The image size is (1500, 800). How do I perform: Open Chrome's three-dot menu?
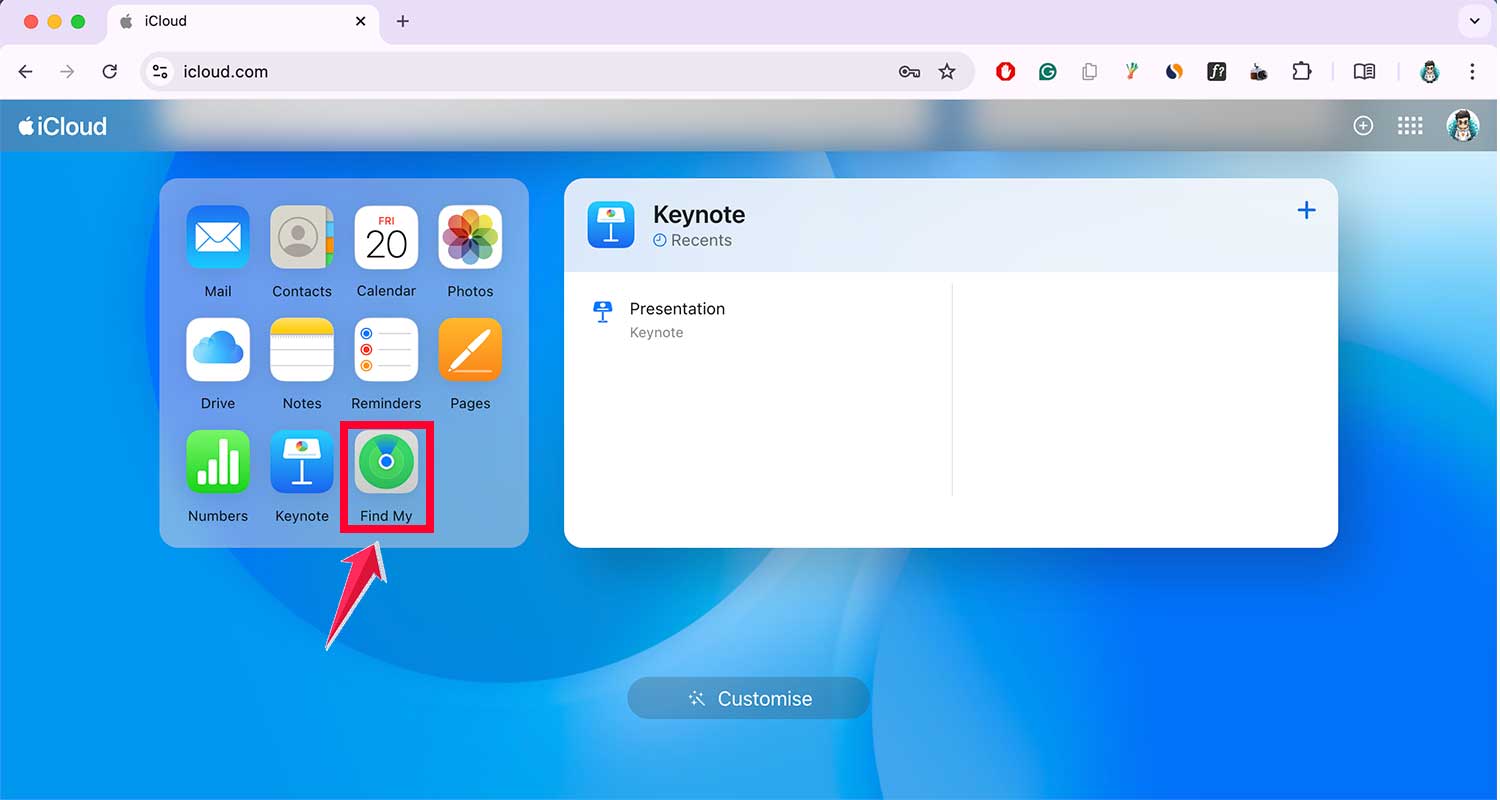(x=1472, y=71)
